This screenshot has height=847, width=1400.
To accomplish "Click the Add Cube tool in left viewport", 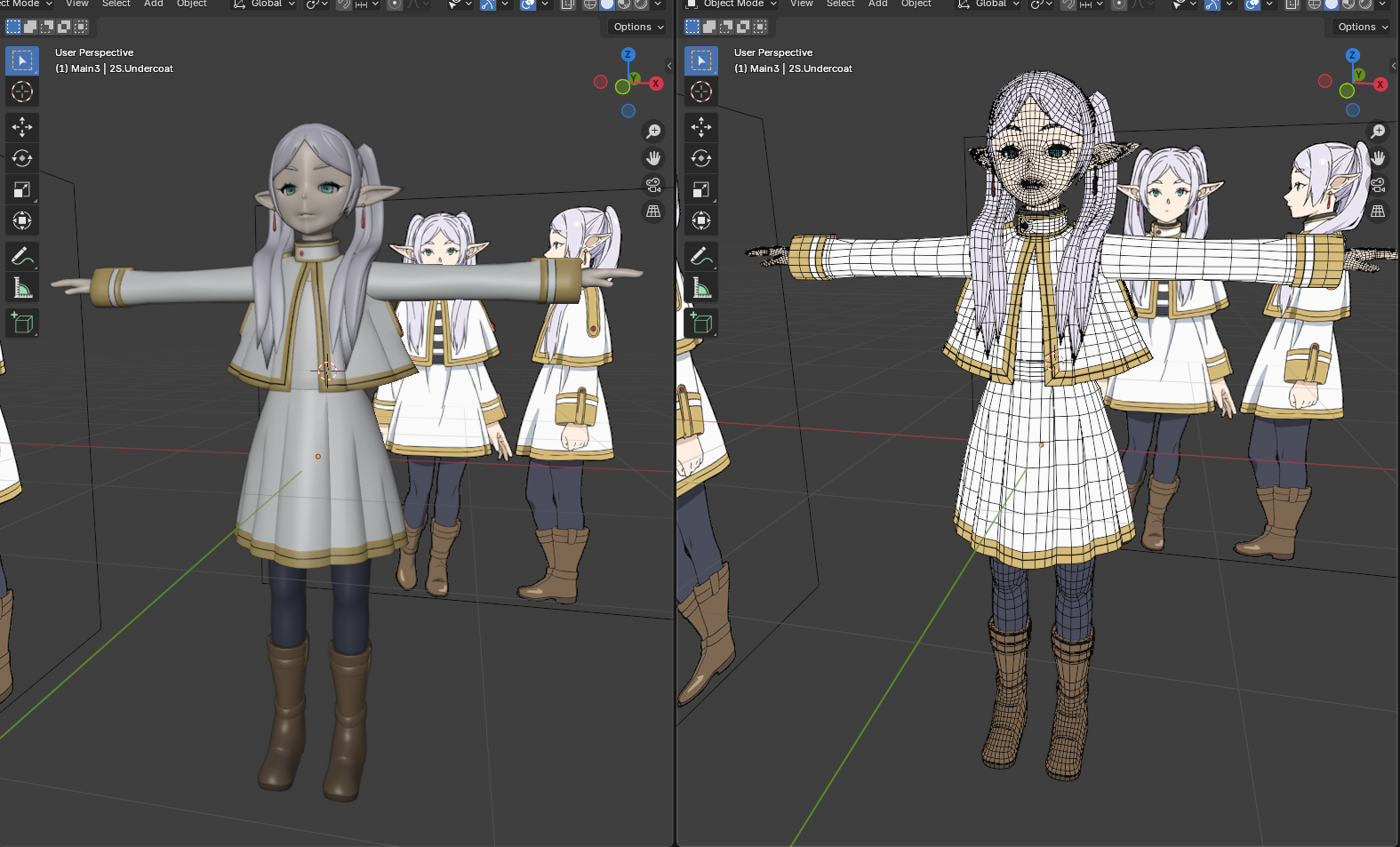I will click(22, 323).
